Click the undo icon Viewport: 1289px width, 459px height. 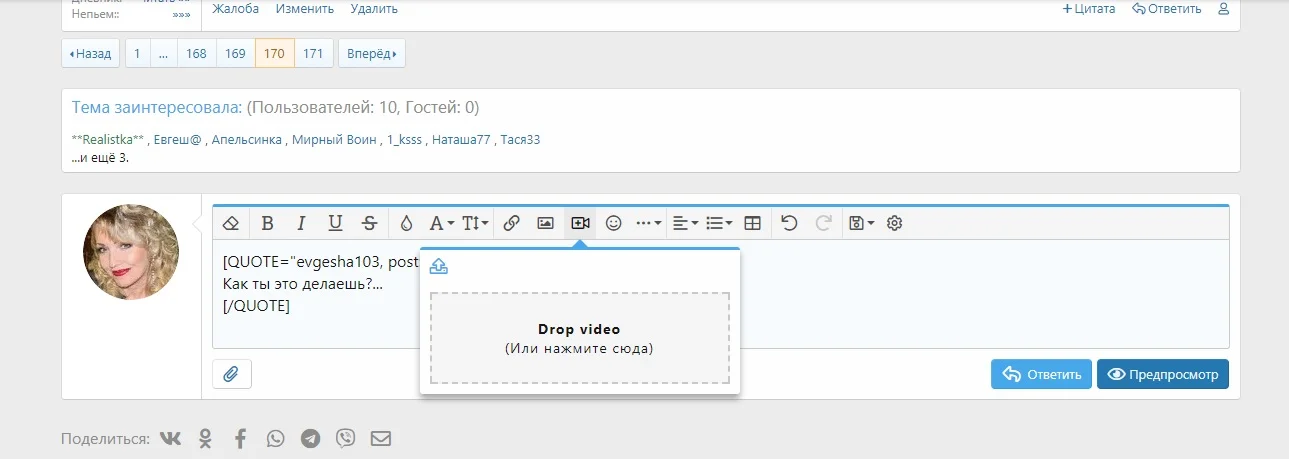click(x=789, y=223)
